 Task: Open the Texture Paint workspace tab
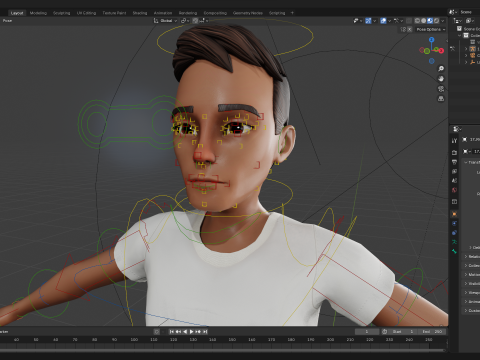click(x=114, y=13)
